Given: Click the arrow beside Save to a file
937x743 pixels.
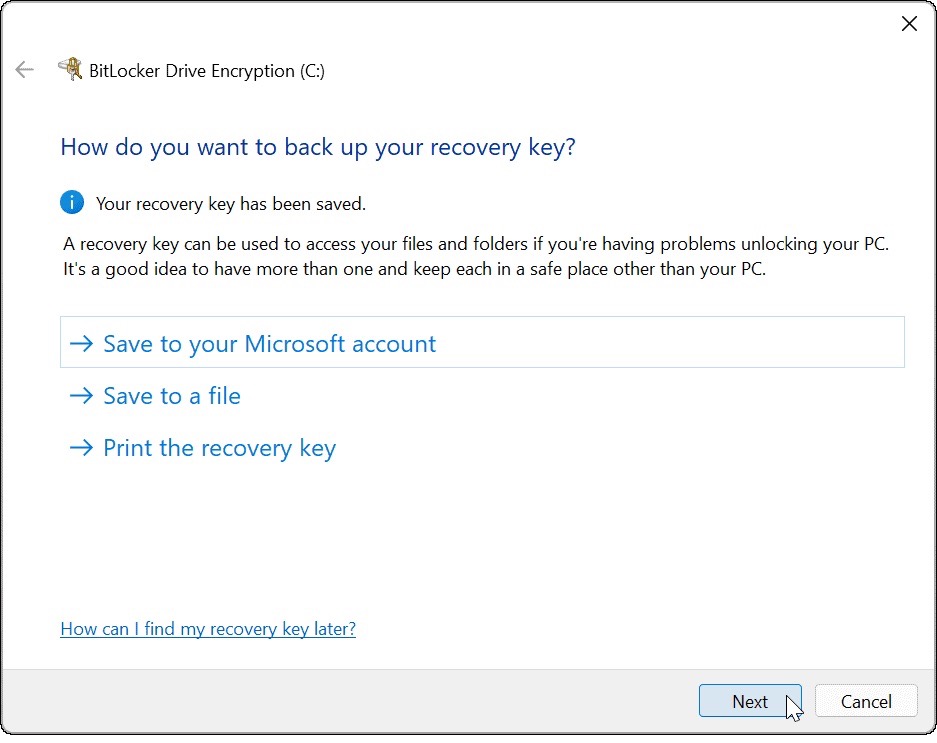Looking at the screenshot, I should (x=81, y=396).
